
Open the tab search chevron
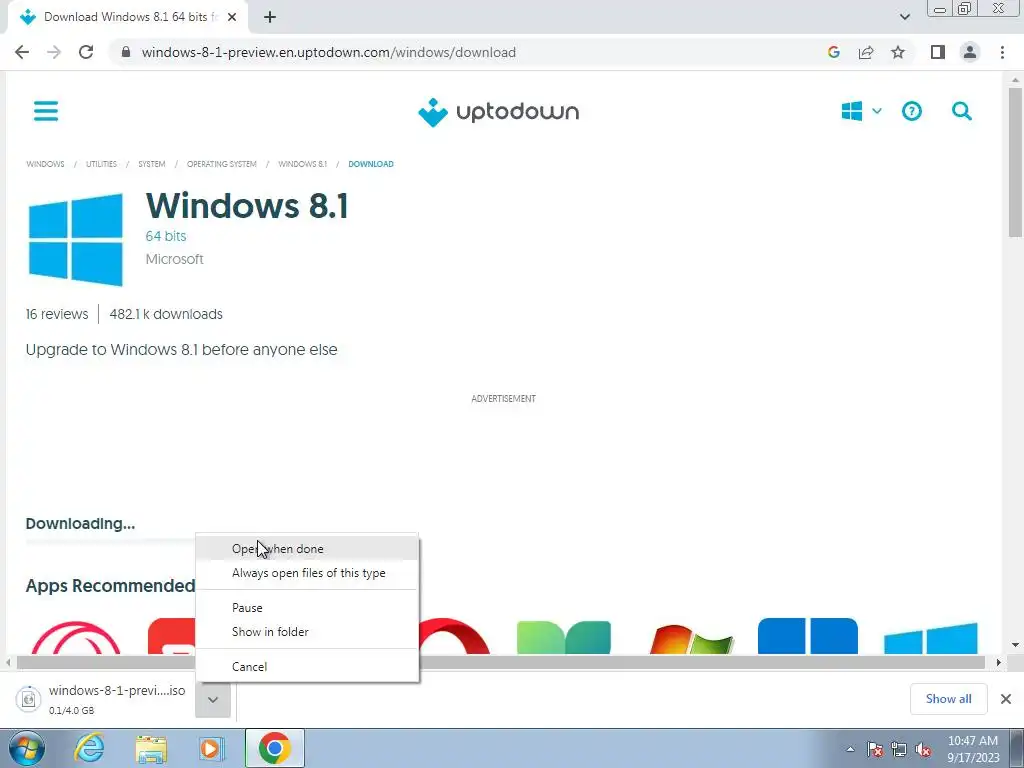pos(904,17)
